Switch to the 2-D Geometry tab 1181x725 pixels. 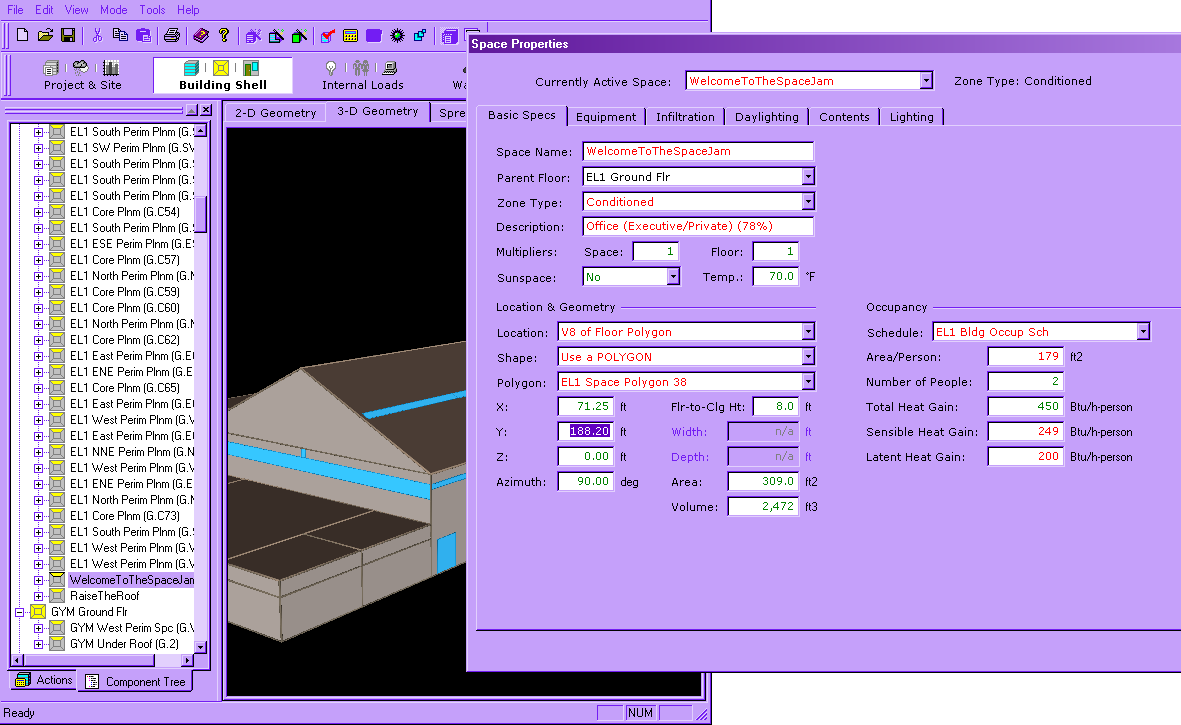pos(275,113)
